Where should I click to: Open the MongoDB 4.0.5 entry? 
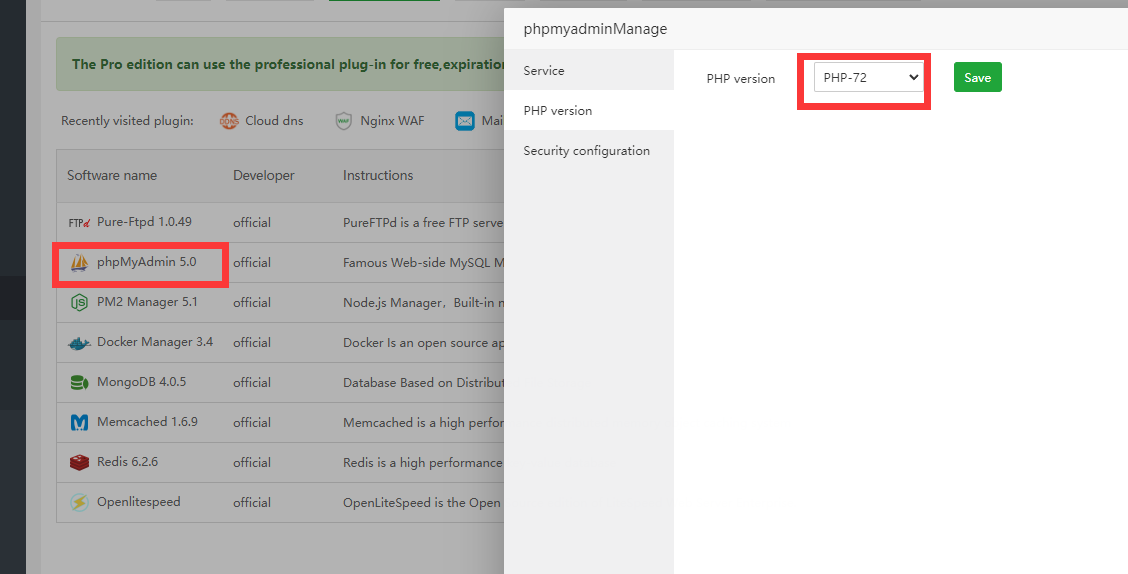pos(142,382)
